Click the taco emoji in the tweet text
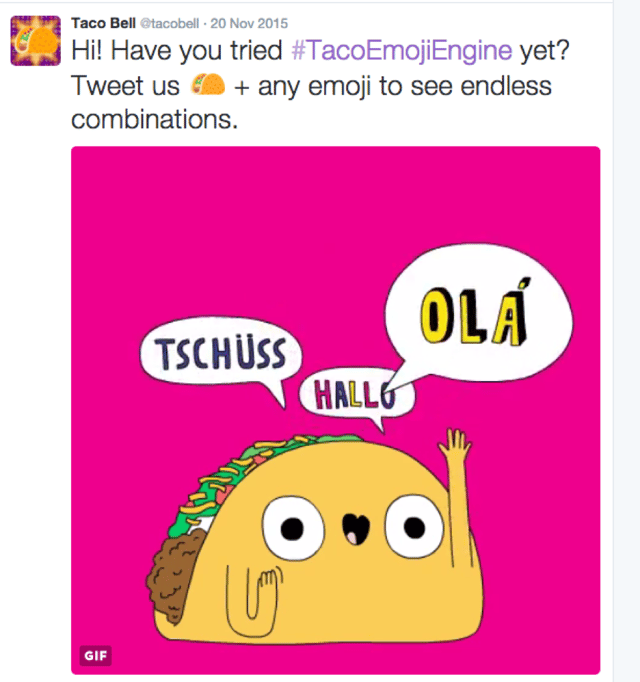This screenshot has width=640, height=682. (208, 85)
